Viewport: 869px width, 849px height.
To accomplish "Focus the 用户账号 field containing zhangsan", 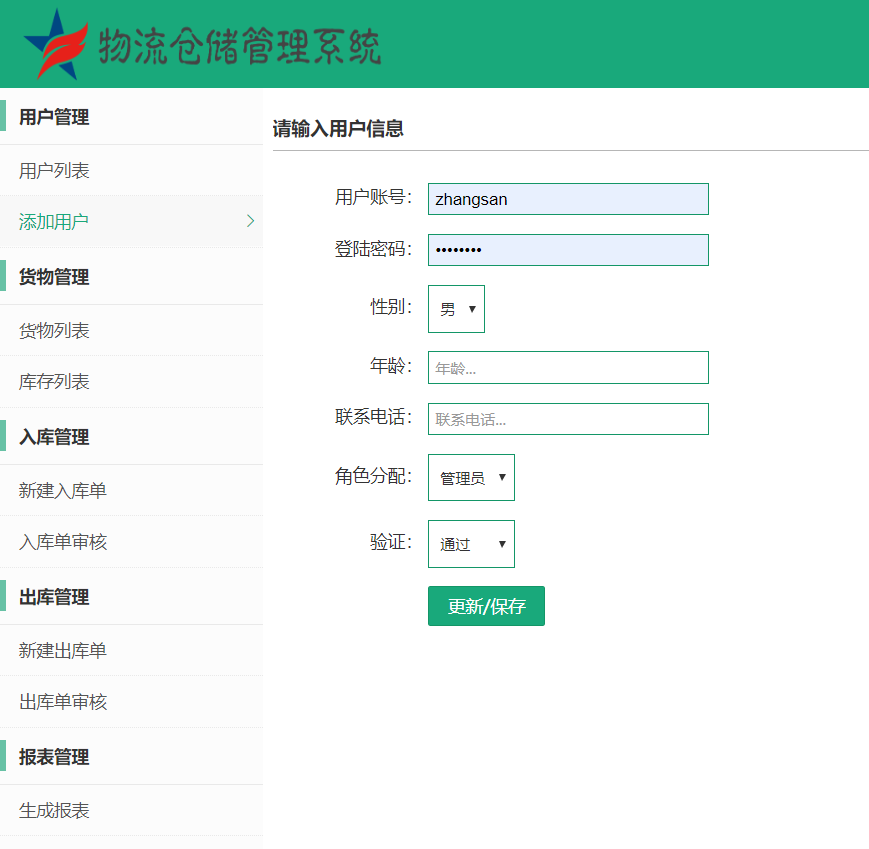I will 568,199.
